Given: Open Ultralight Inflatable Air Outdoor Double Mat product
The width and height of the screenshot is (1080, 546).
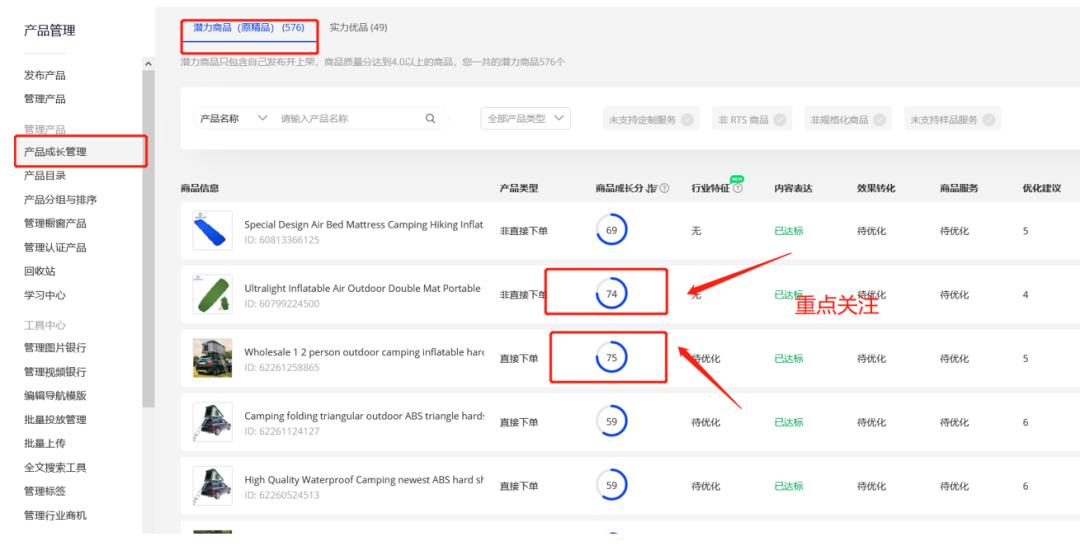Looking at the screenshot, I should pyautogui.click(x=362, y=288).
